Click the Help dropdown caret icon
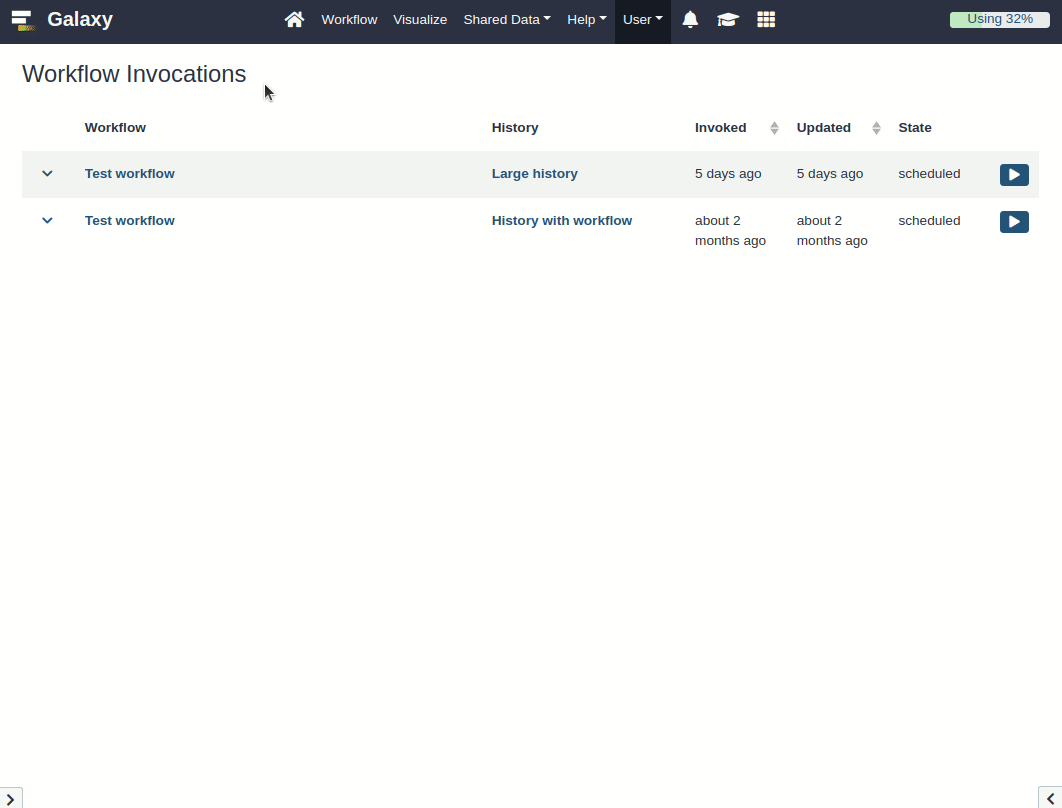 pos(605,19)
